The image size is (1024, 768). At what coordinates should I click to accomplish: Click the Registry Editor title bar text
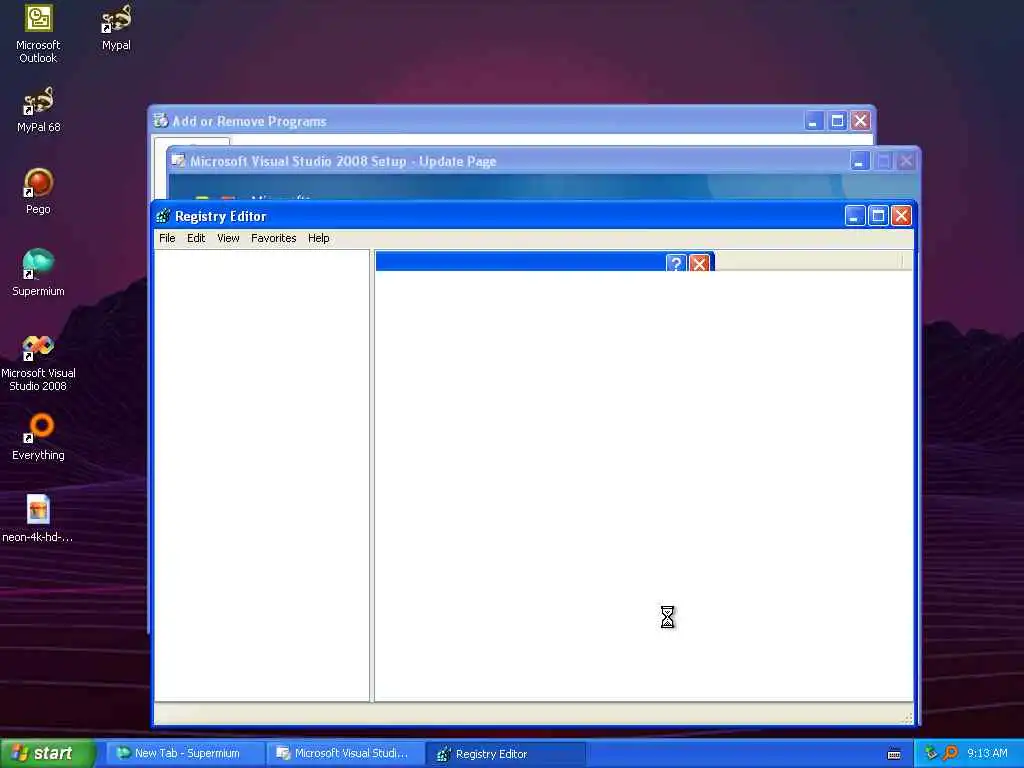coord(221,216)
